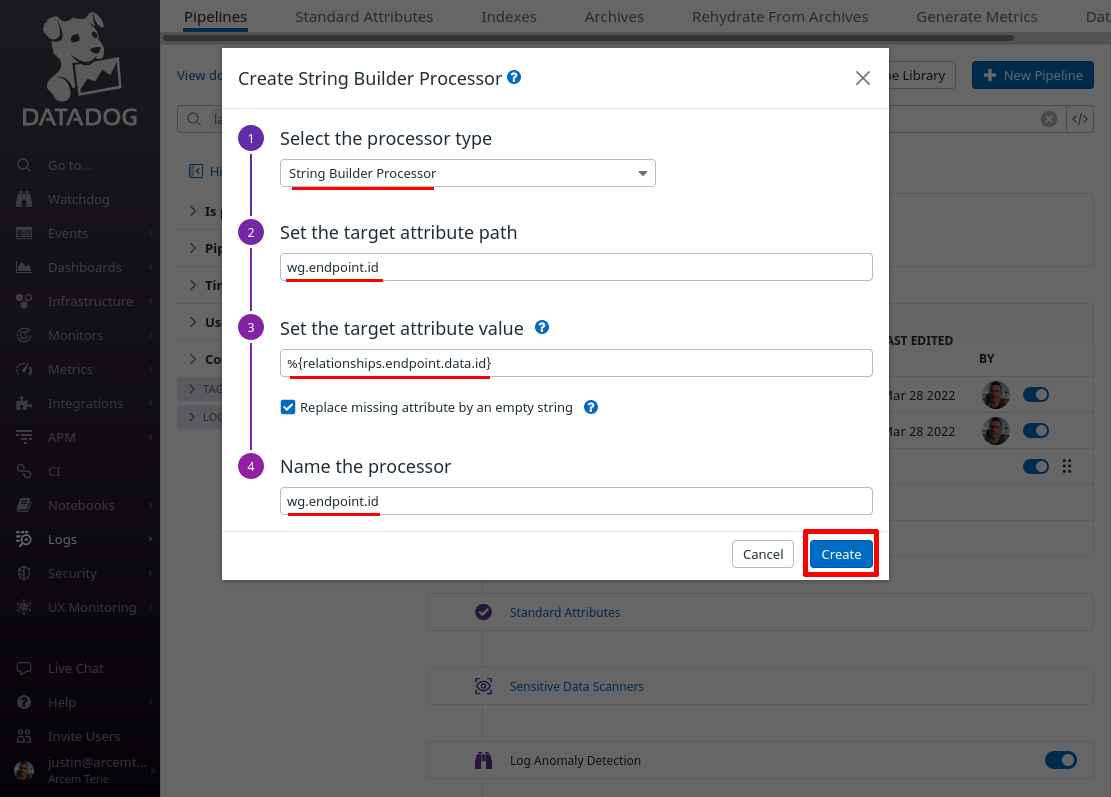Click the Create button
The width and height of the screenshot is (1111, 797).
pyautogui.click(x=841, y=554)
